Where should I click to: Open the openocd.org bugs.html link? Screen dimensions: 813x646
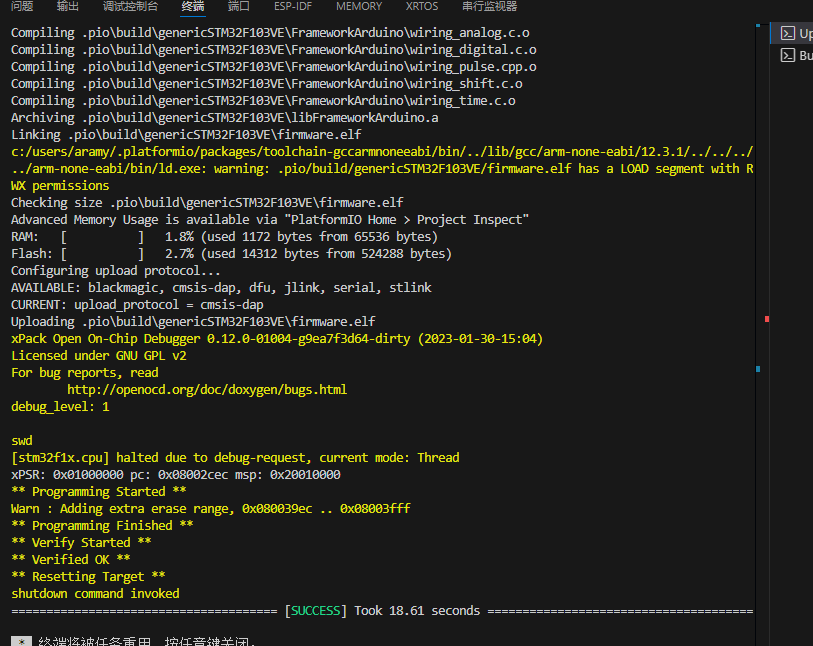[207, 390]
